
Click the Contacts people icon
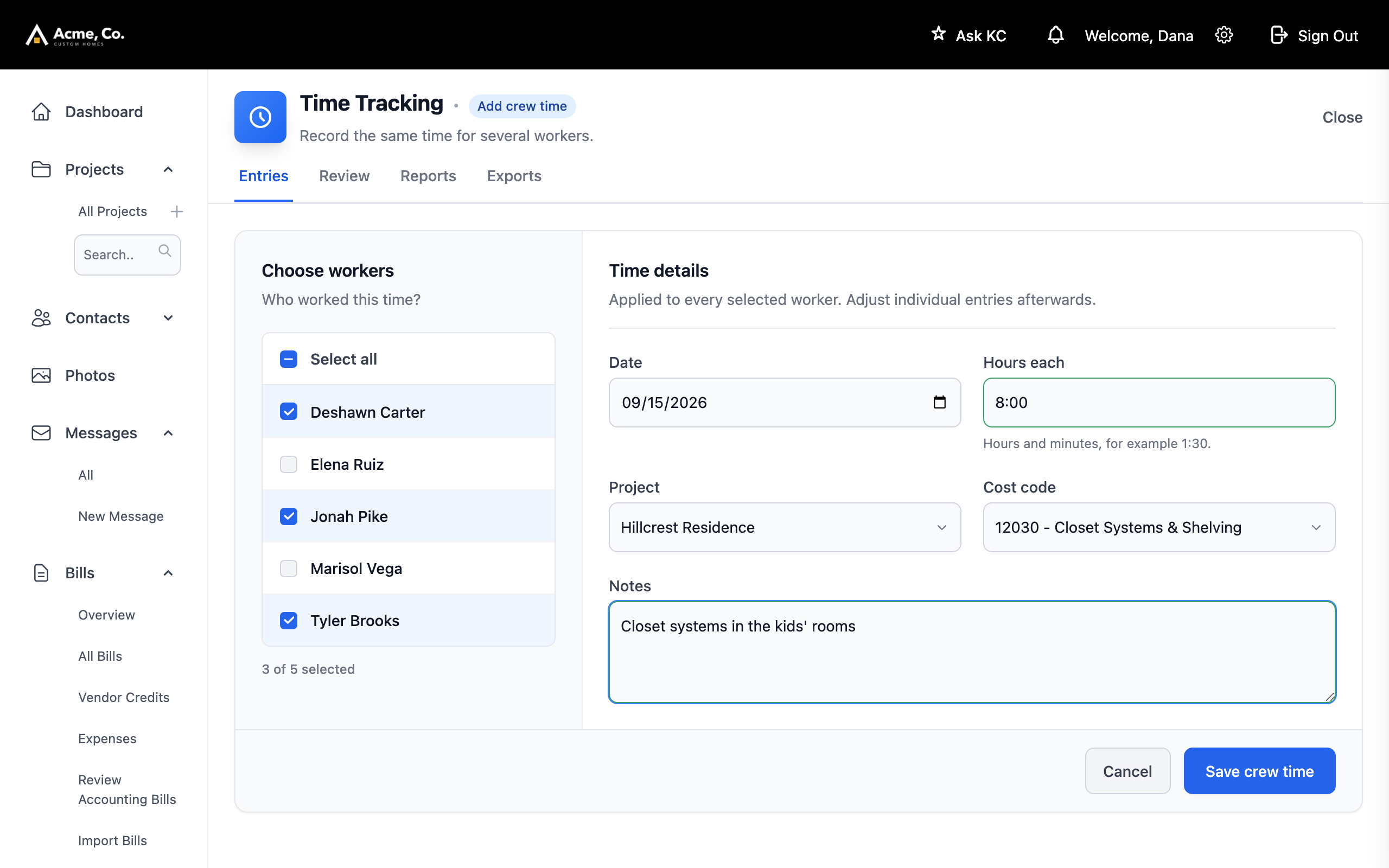41,318
